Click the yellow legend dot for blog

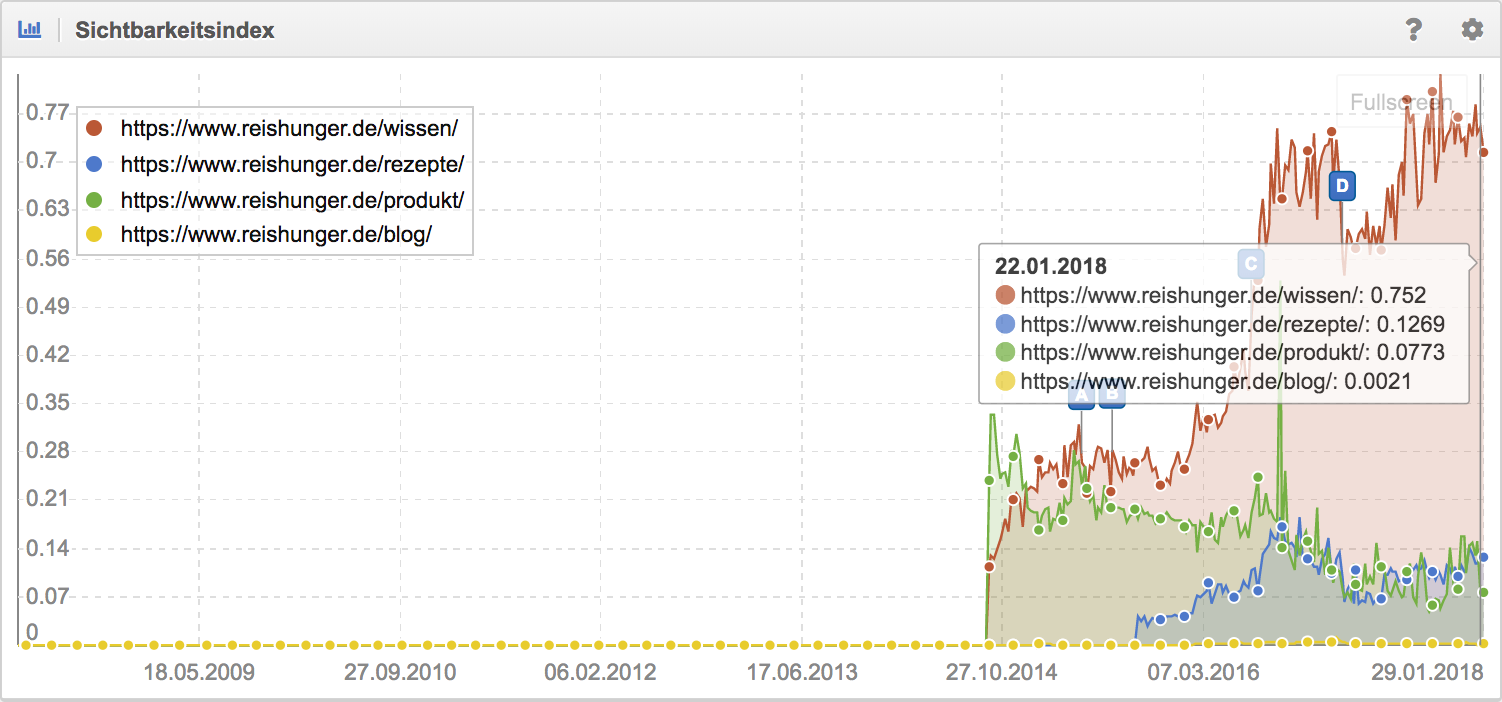(94, 235)
